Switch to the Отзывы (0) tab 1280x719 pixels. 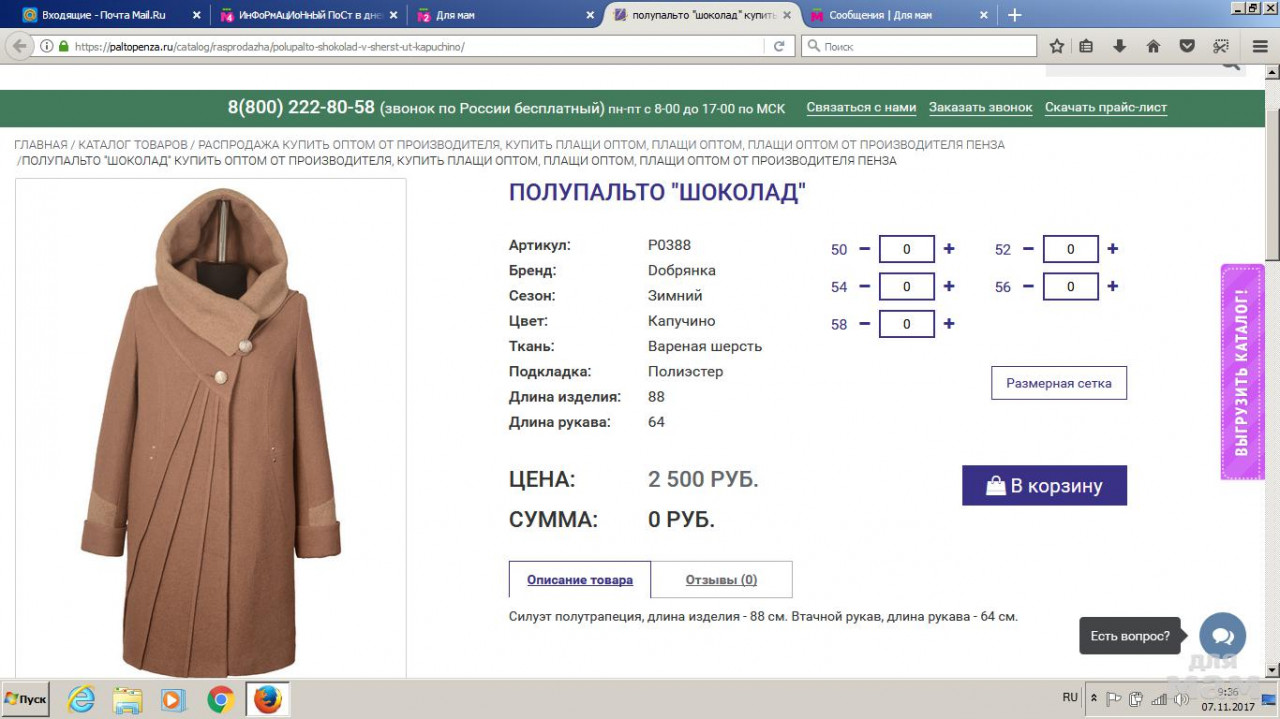point(721,580)
